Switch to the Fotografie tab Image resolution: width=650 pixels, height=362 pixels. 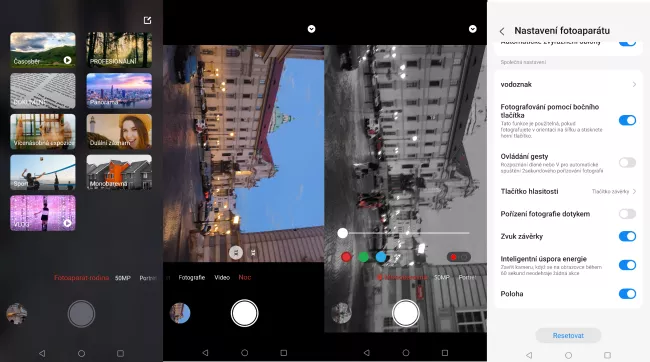coord(192,277)
